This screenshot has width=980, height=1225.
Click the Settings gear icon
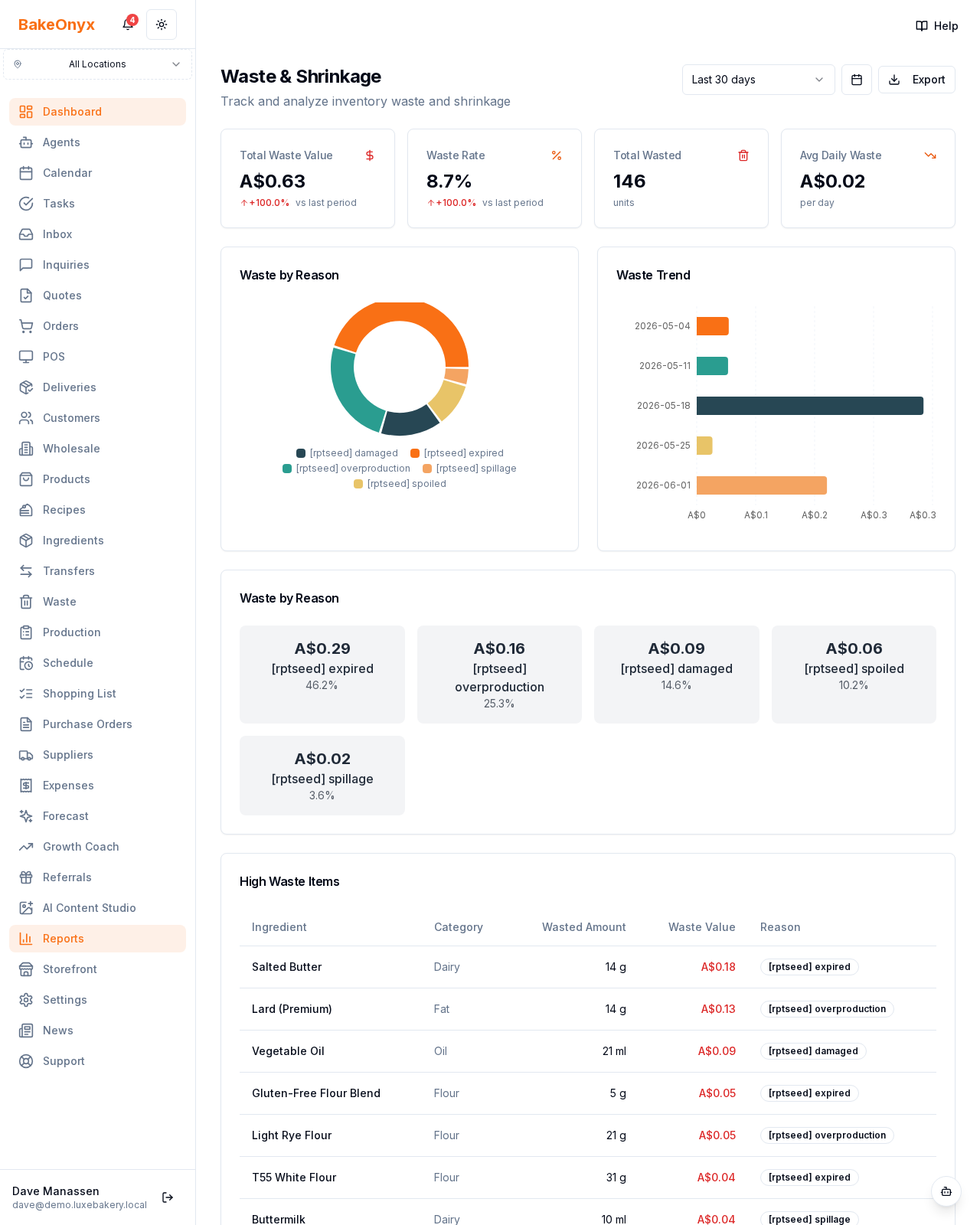tap(26, 1000)
